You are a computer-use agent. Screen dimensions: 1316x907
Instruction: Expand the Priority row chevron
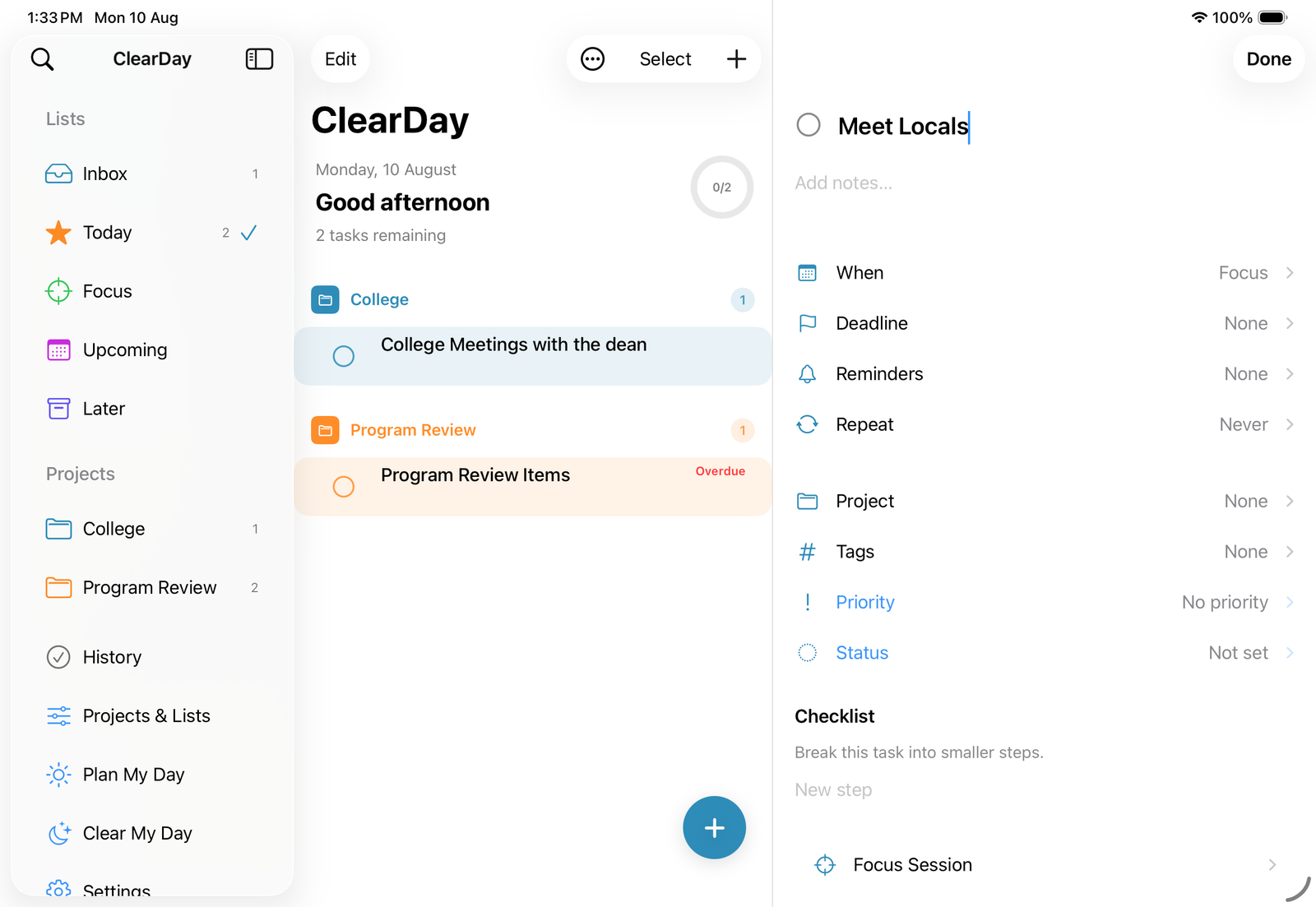click(1290, 602)
